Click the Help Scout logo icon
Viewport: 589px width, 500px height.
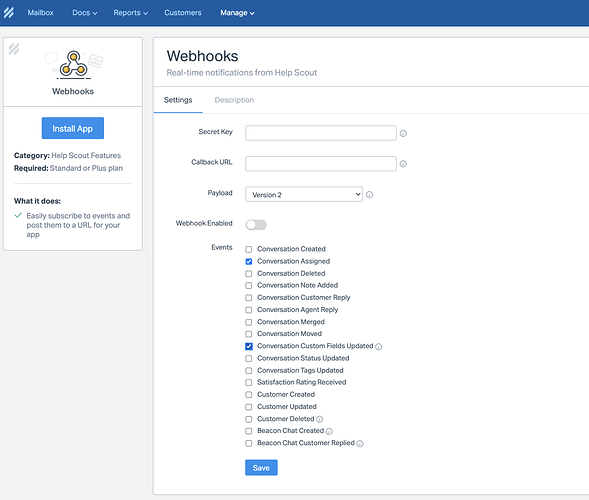coord(9,12)
